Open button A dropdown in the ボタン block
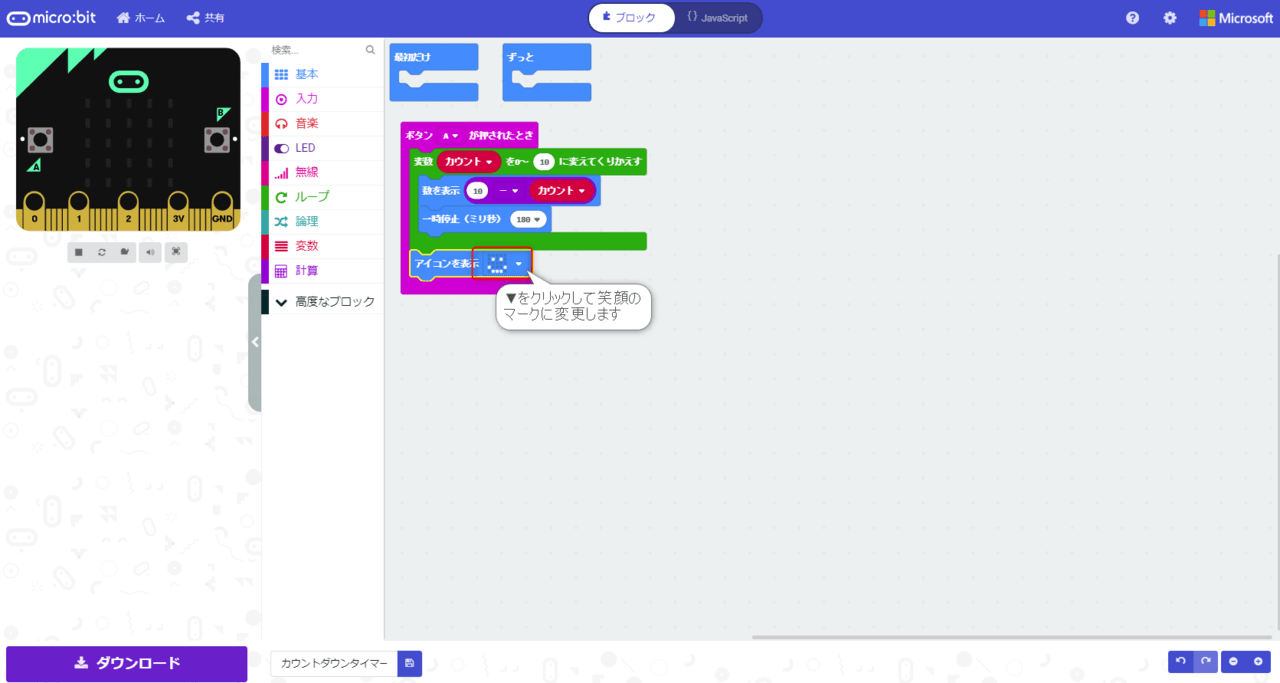The width and height of the screenshot is (1280, 683). click(x=449, y=135)
